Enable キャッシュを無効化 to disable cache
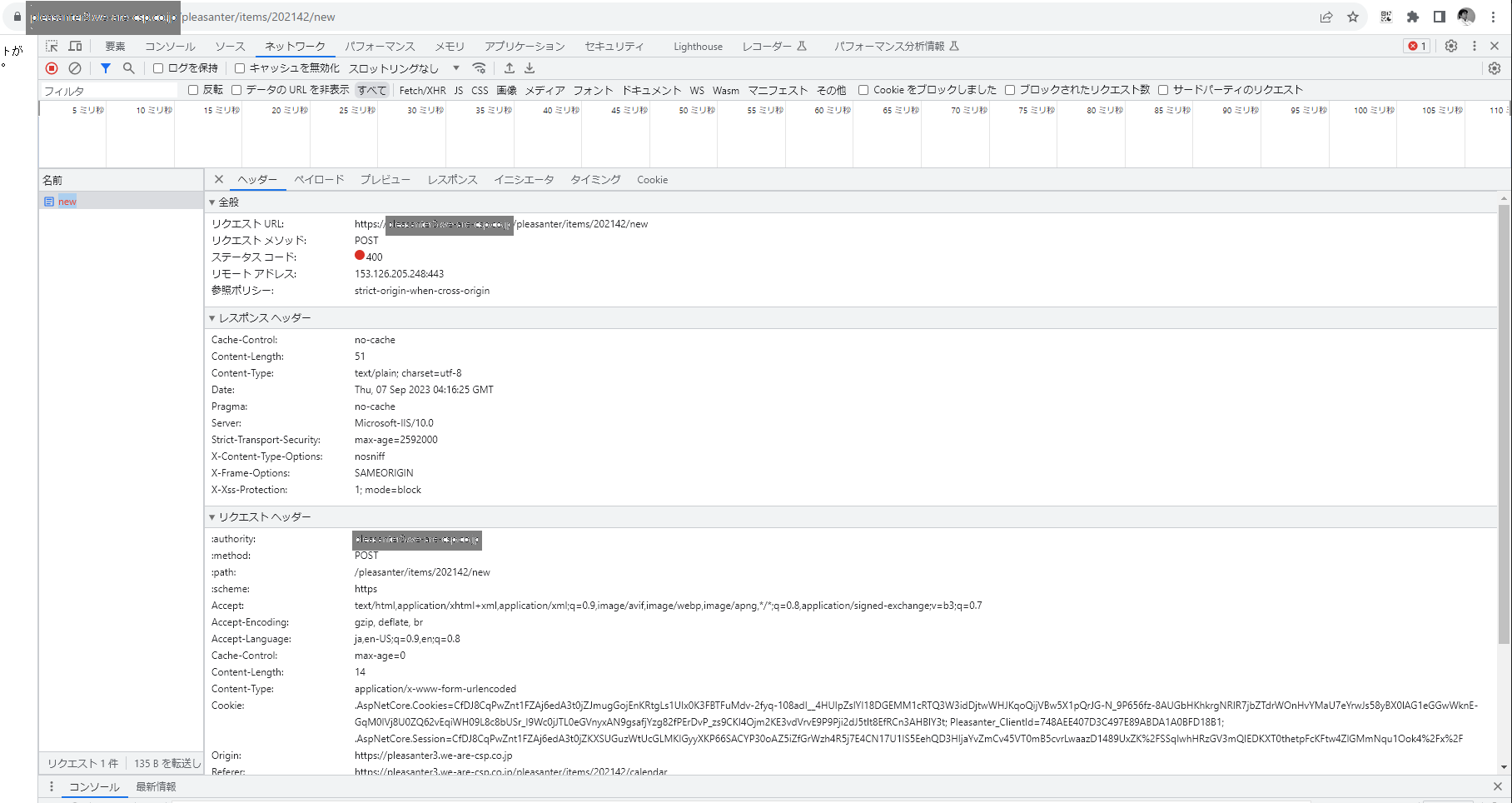Viewport: 1512px width, 803px height. click(241, 68)
